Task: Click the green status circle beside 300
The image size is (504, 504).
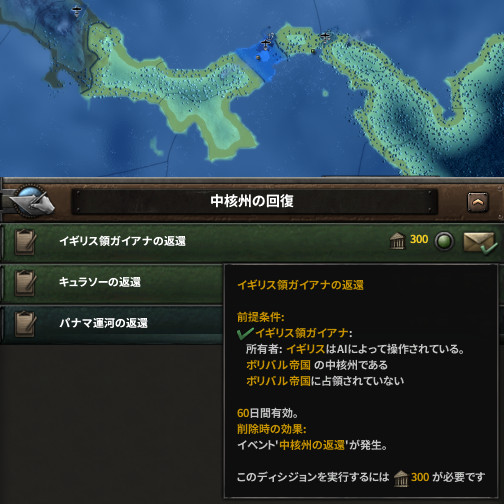Action: point(444,241)
